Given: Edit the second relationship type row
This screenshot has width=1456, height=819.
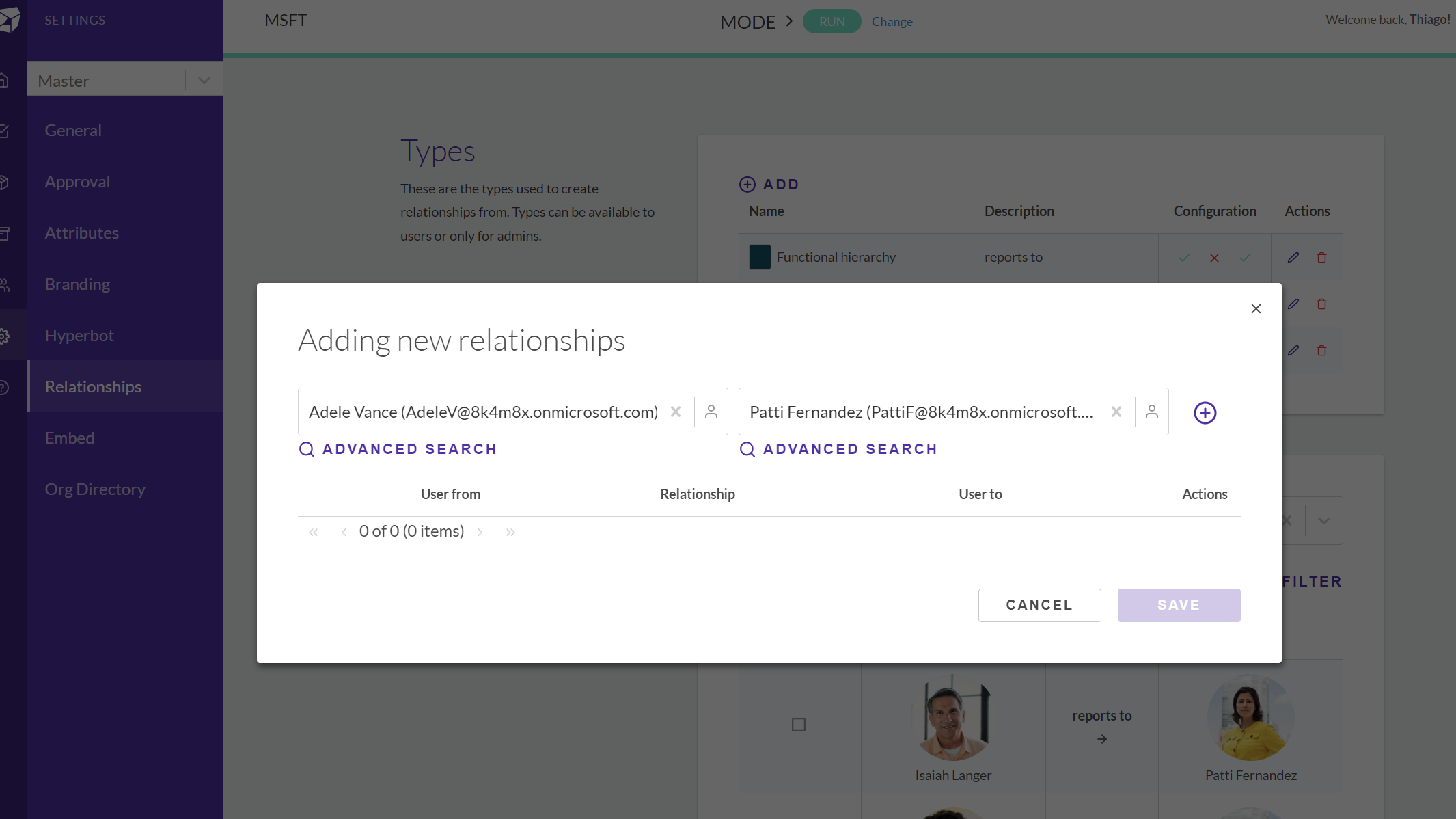Looking at the screenshot, I should point(1293,304).
